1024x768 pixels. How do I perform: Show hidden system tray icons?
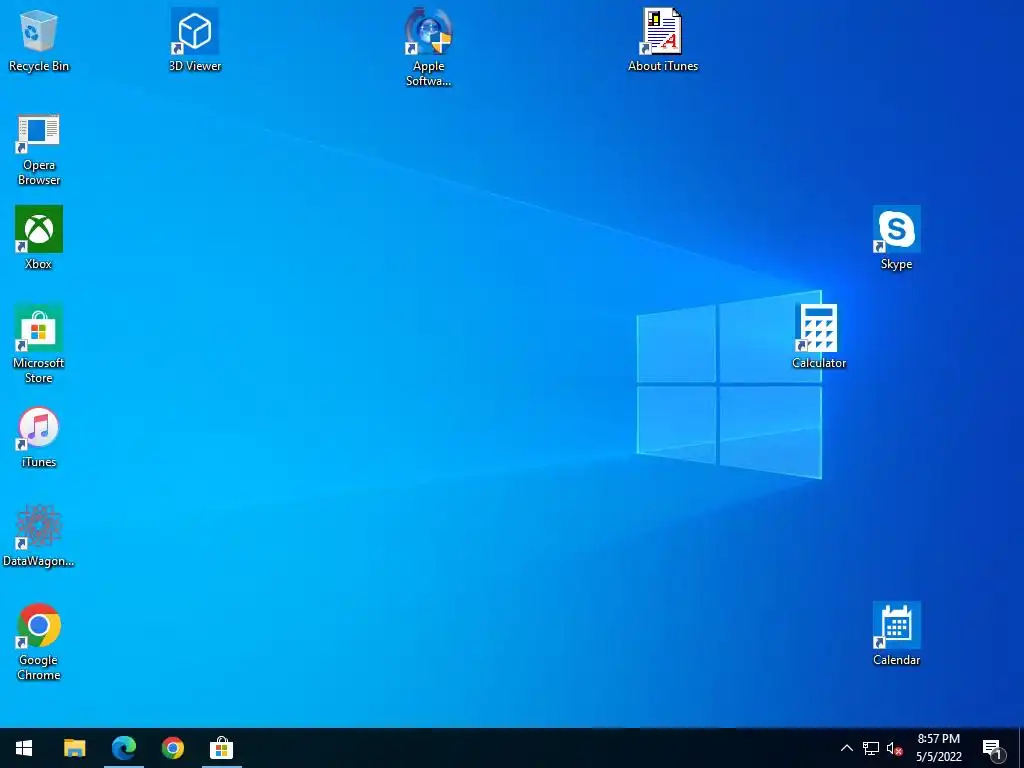tap(846, 748)
